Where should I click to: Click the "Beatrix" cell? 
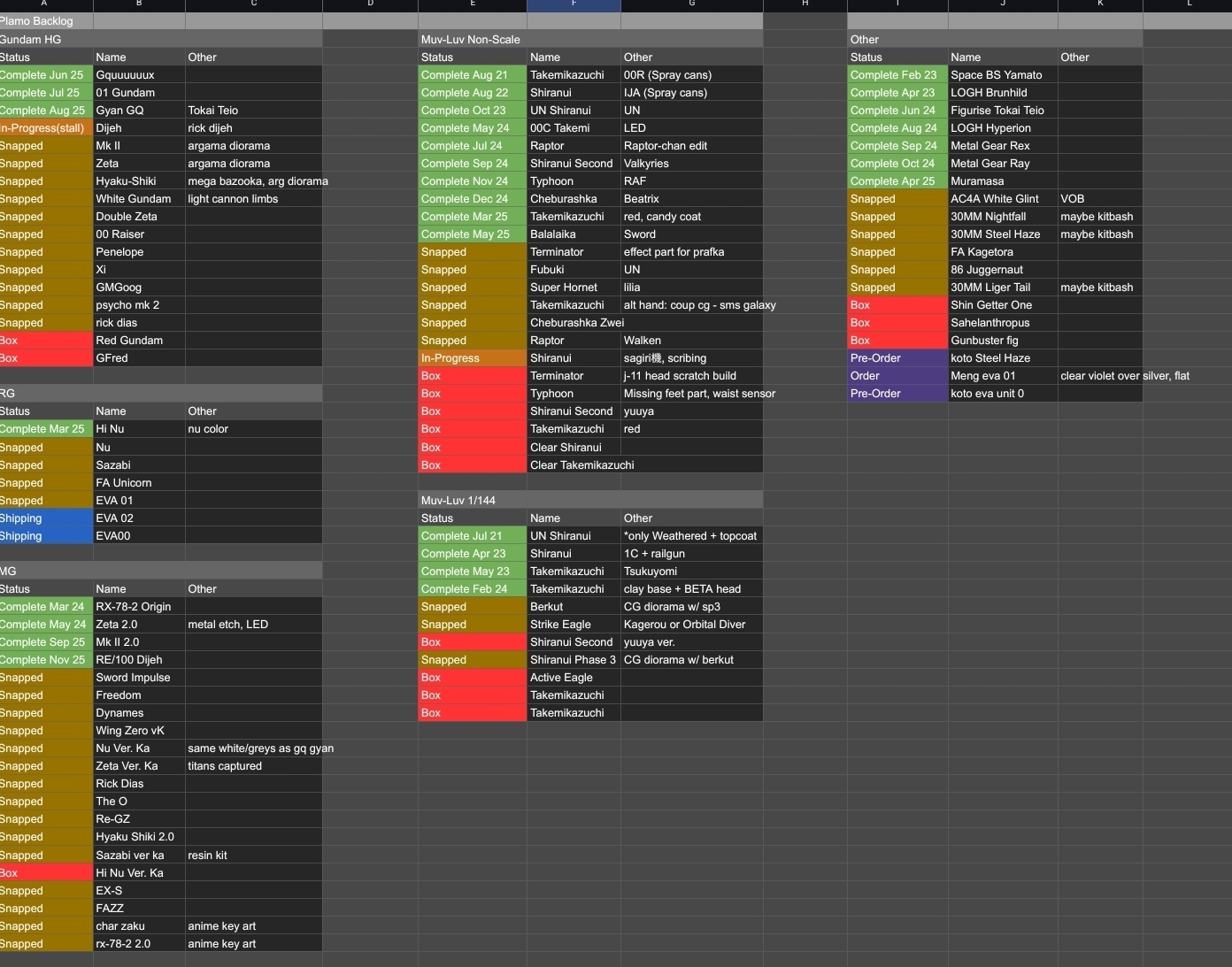[x=691, y=199]
